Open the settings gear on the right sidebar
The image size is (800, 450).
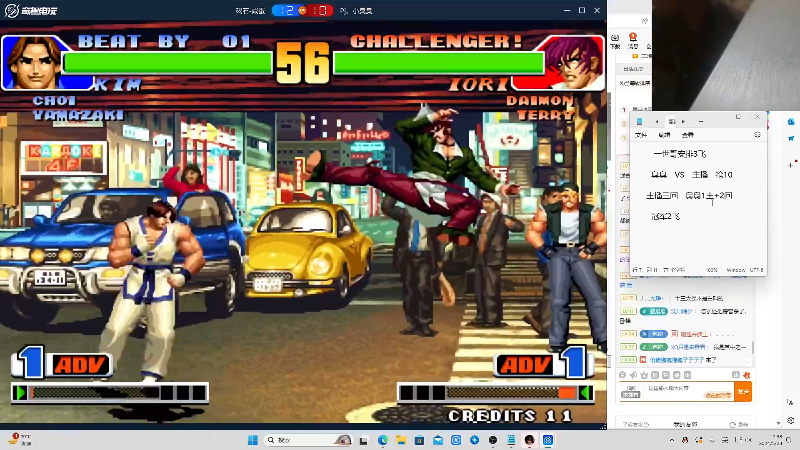(x=790, y=421)
